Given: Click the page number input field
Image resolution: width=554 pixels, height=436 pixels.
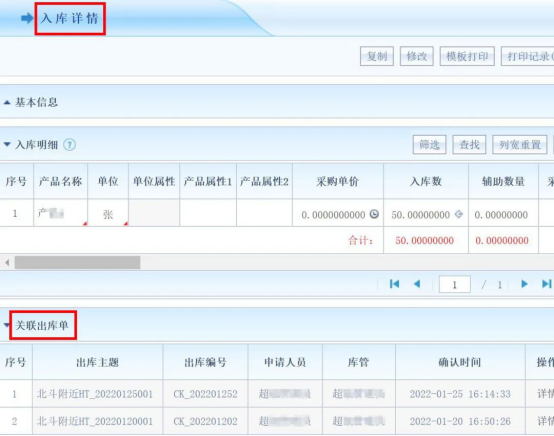Looking at the screenshot, I should tap(454, 284).
